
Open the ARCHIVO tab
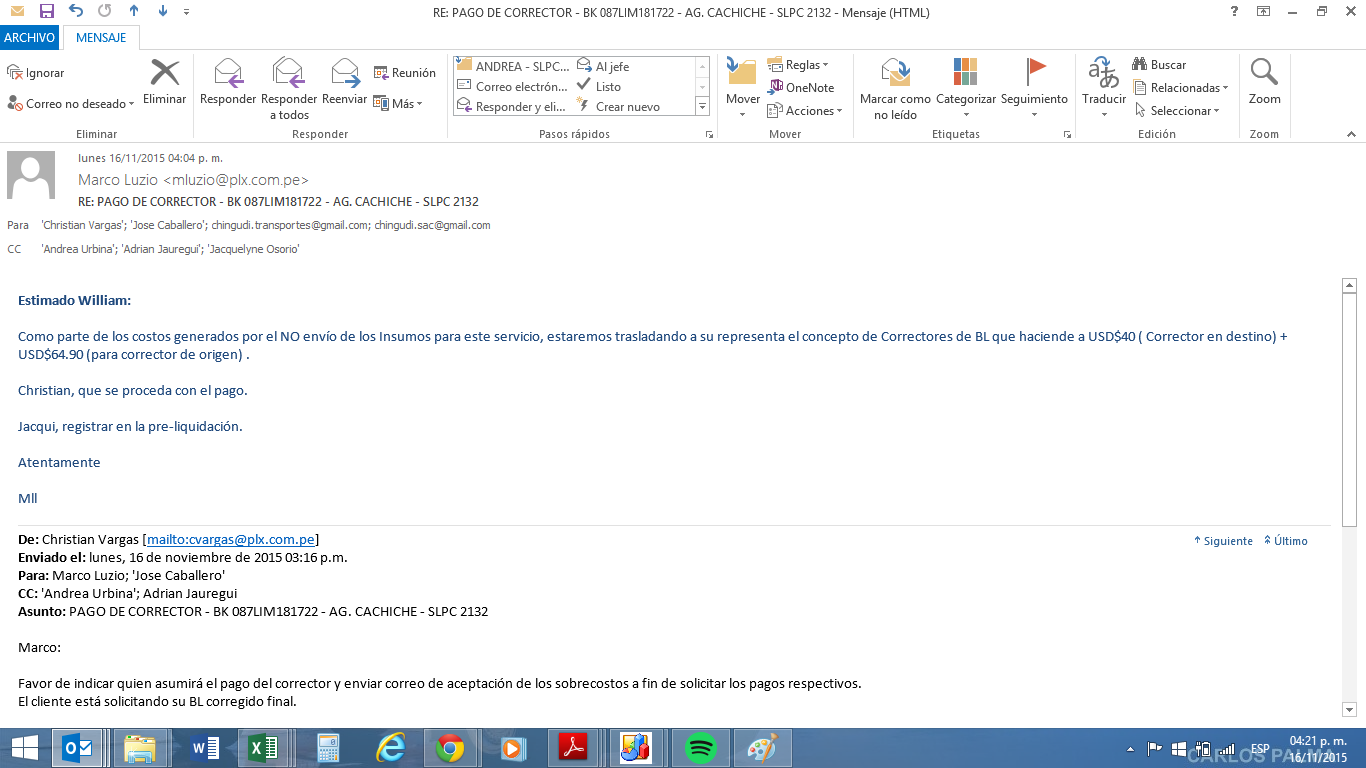point(29,38)
